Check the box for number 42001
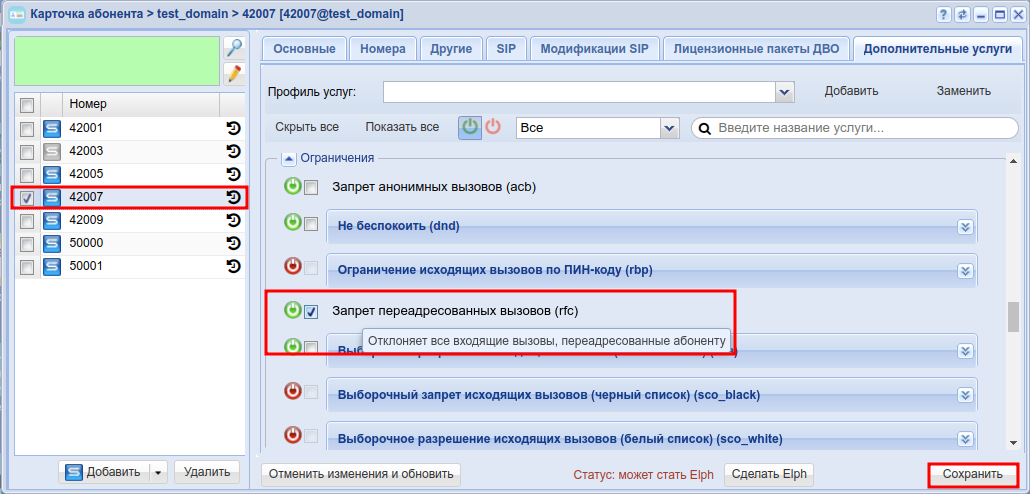Viewport: 1030px width, 494px height. coord(27,129)
